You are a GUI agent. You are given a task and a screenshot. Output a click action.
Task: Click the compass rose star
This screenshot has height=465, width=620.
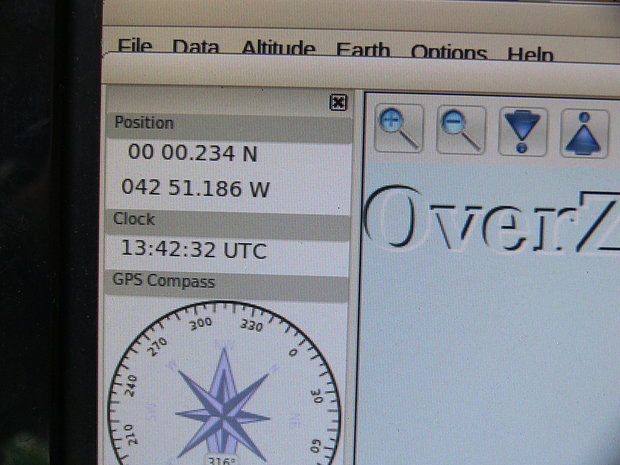point(223,407)
